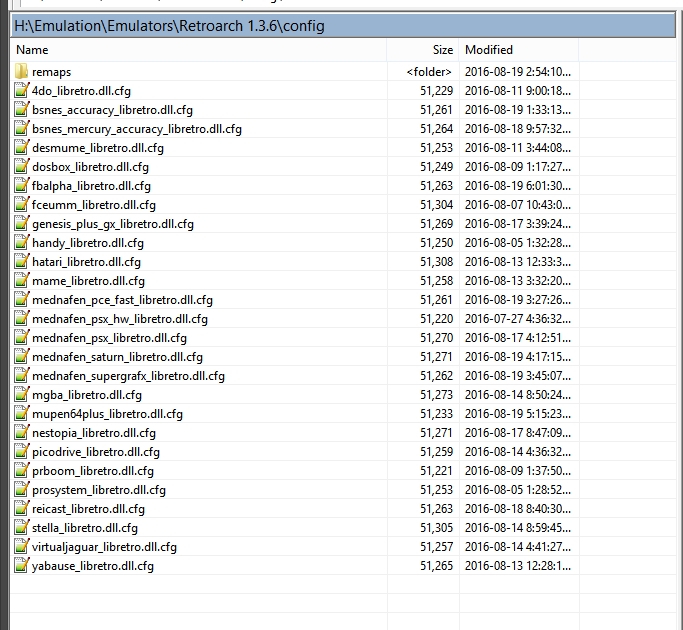Select yabause_libretro.dll.cfg file name
683x630 pixels.
(93, 566)
